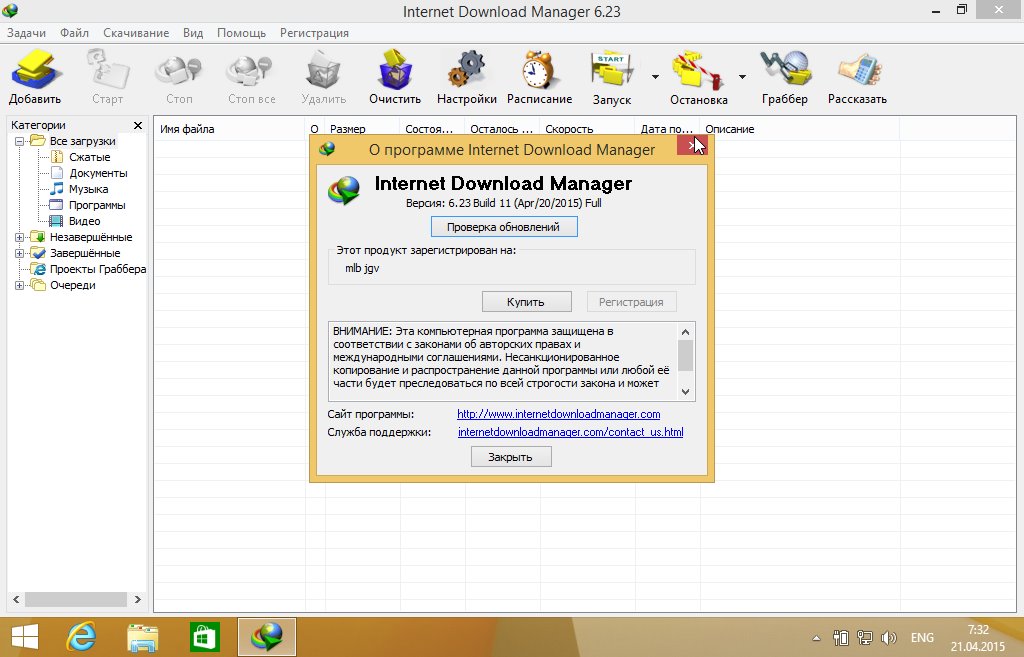The height and width of the screenshot is (657, 1024).
Task: Click the Стоп toolbar icon
Action: click(x=178, y=70)
